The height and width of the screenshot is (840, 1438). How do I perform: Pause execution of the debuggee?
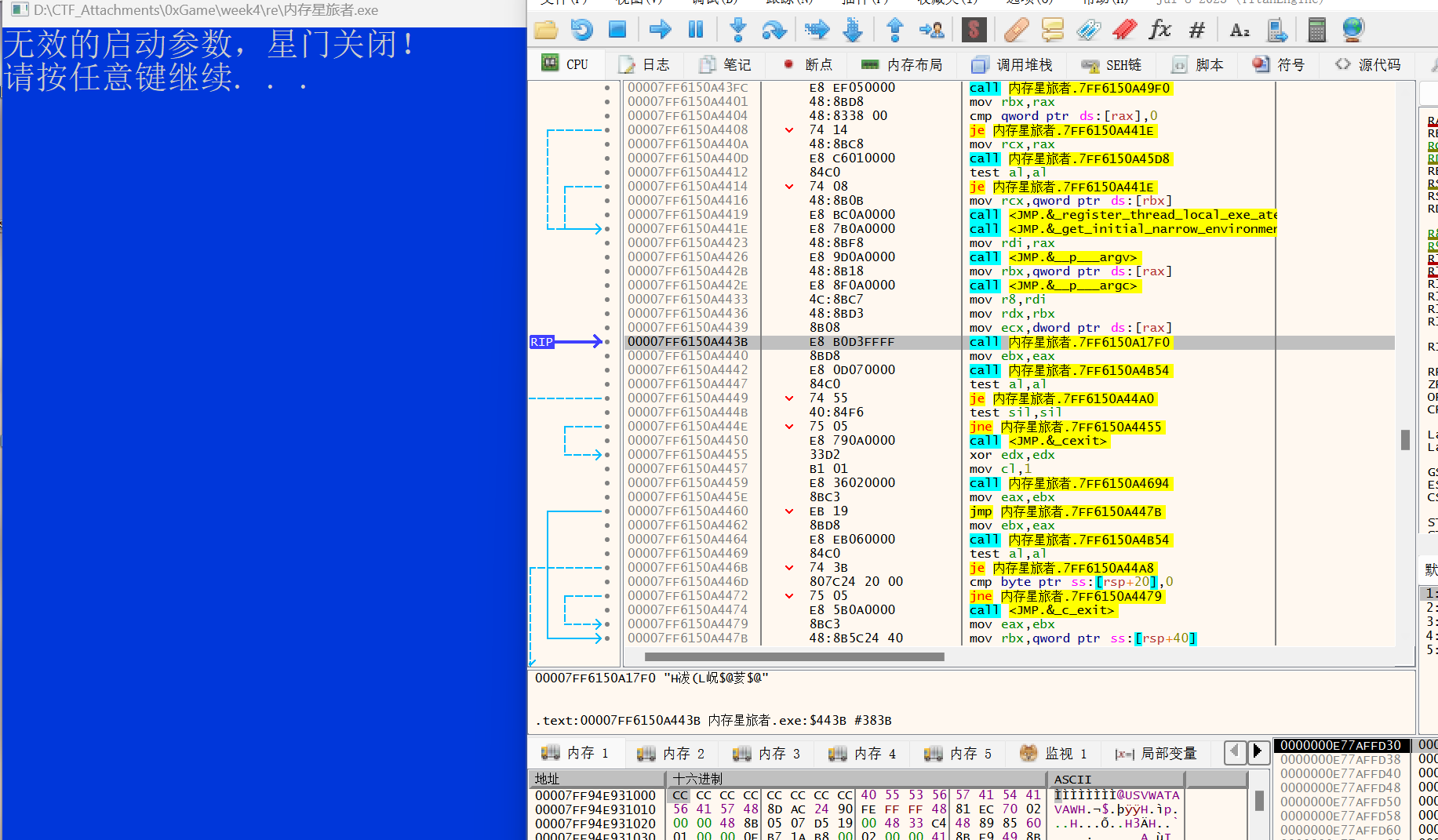(695, 31)
